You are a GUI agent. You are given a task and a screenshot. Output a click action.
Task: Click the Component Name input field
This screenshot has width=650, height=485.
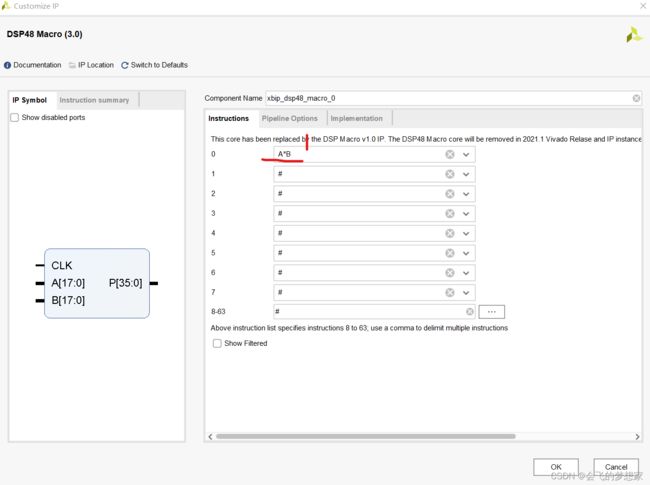tap(453, 98)
